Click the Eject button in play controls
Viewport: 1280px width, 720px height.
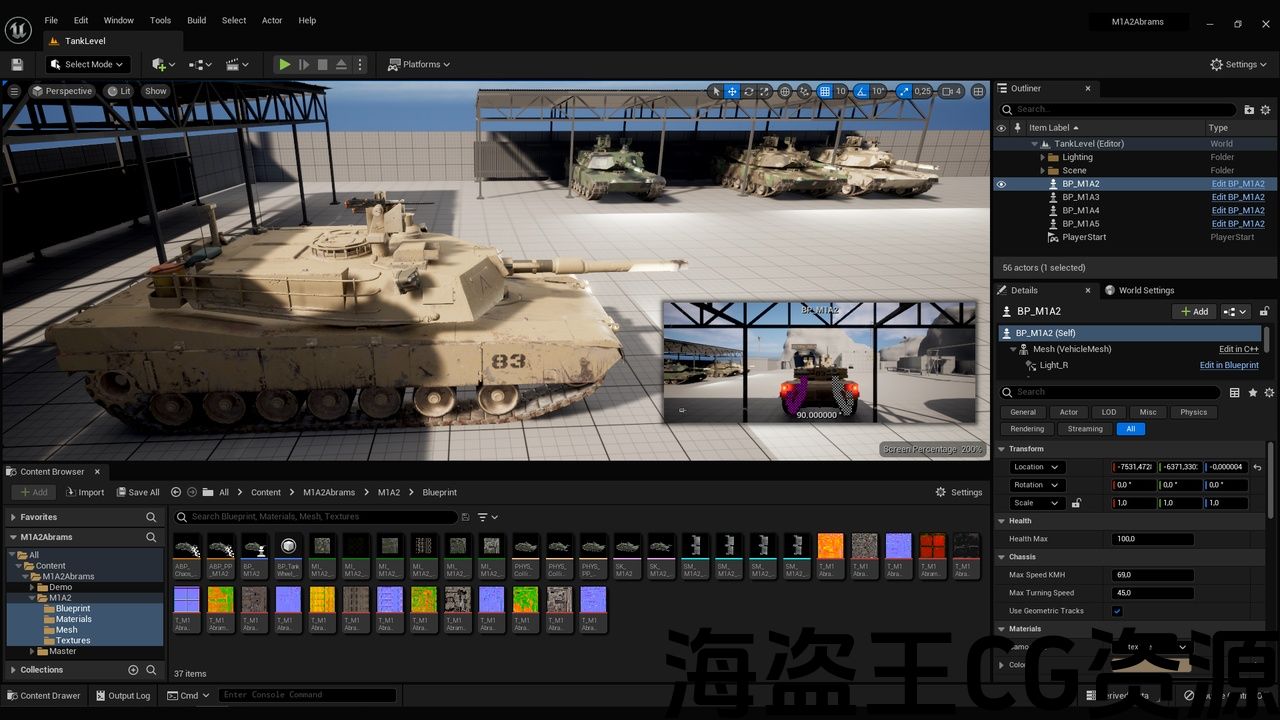[341, 64]
